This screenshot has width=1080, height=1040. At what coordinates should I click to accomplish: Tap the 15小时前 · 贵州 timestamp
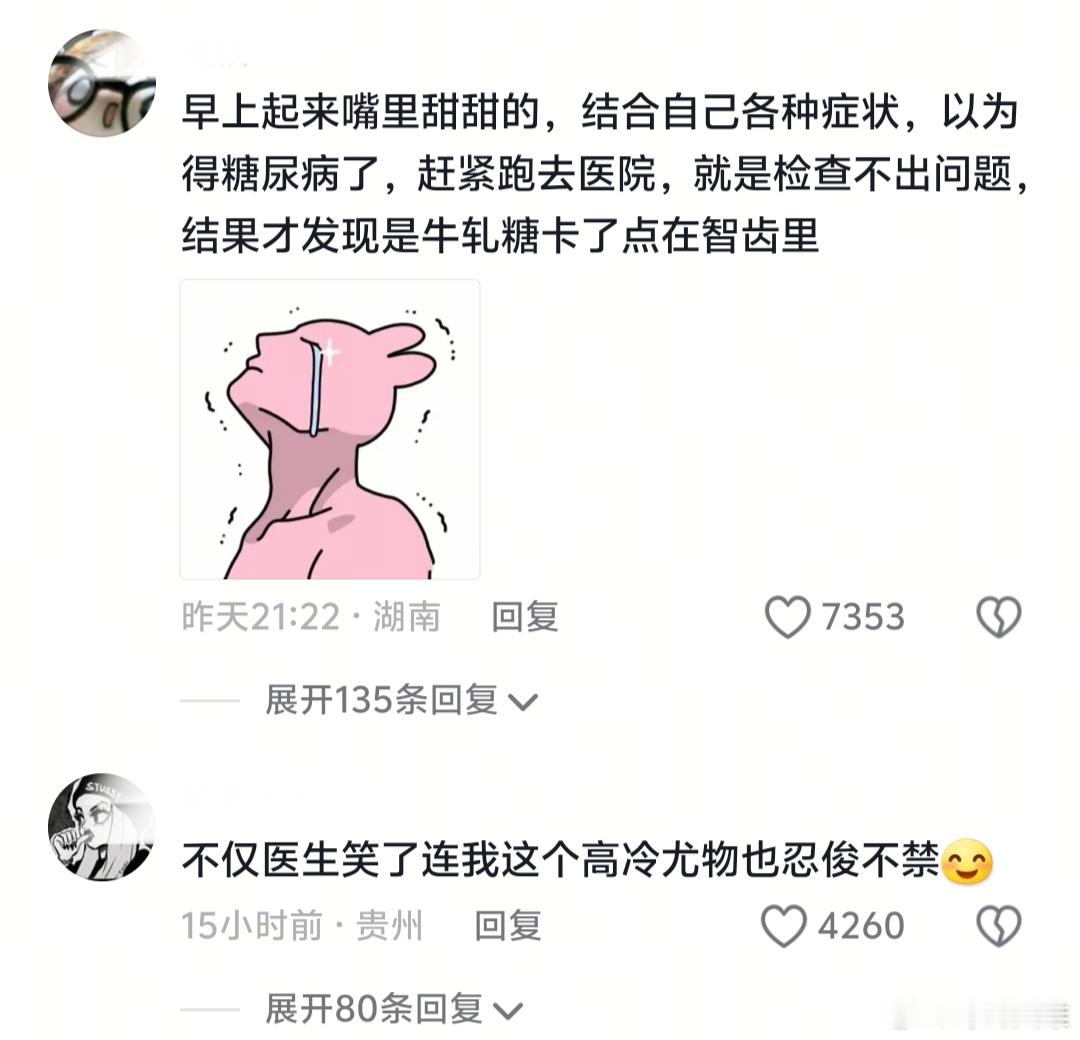tap(302, 925)
